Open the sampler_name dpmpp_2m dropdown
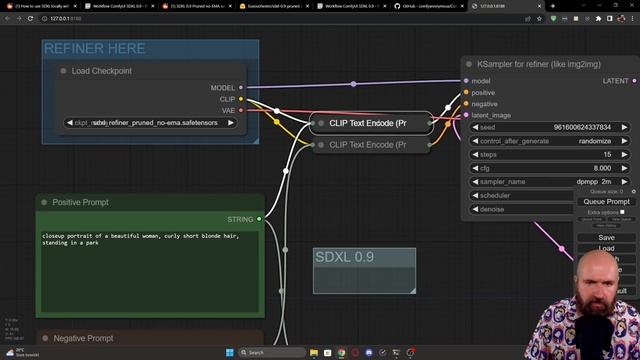Viewport: 640px width, 360px height. [550, 182]
